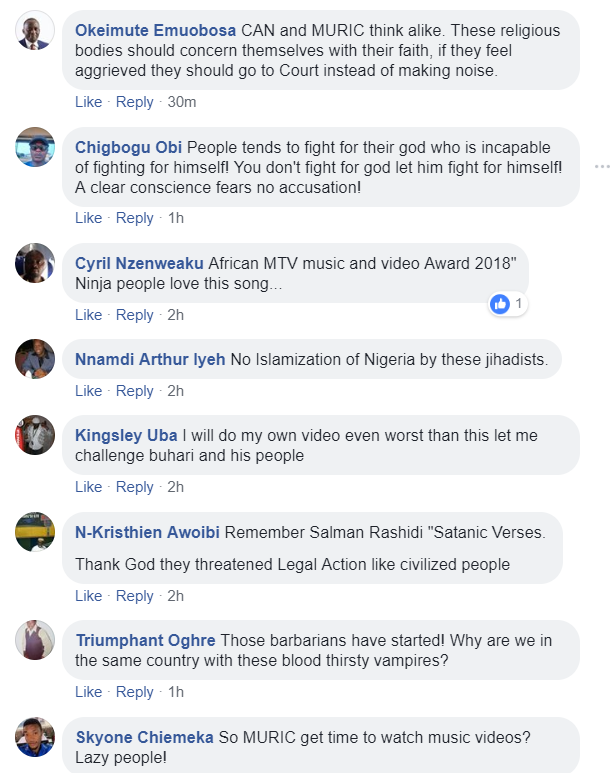
Task: Click Nnamdi Arthur Iyeh's avatar
Action: point(35,360)
